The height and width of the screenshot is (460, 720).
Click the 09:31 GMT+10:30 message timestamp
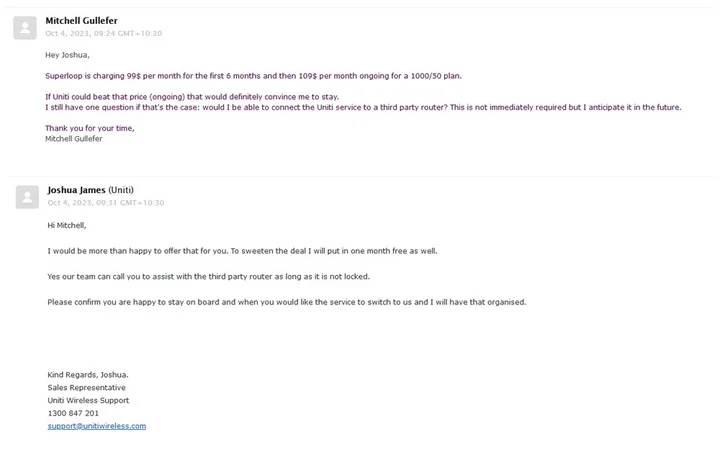[x=105, y=203]
